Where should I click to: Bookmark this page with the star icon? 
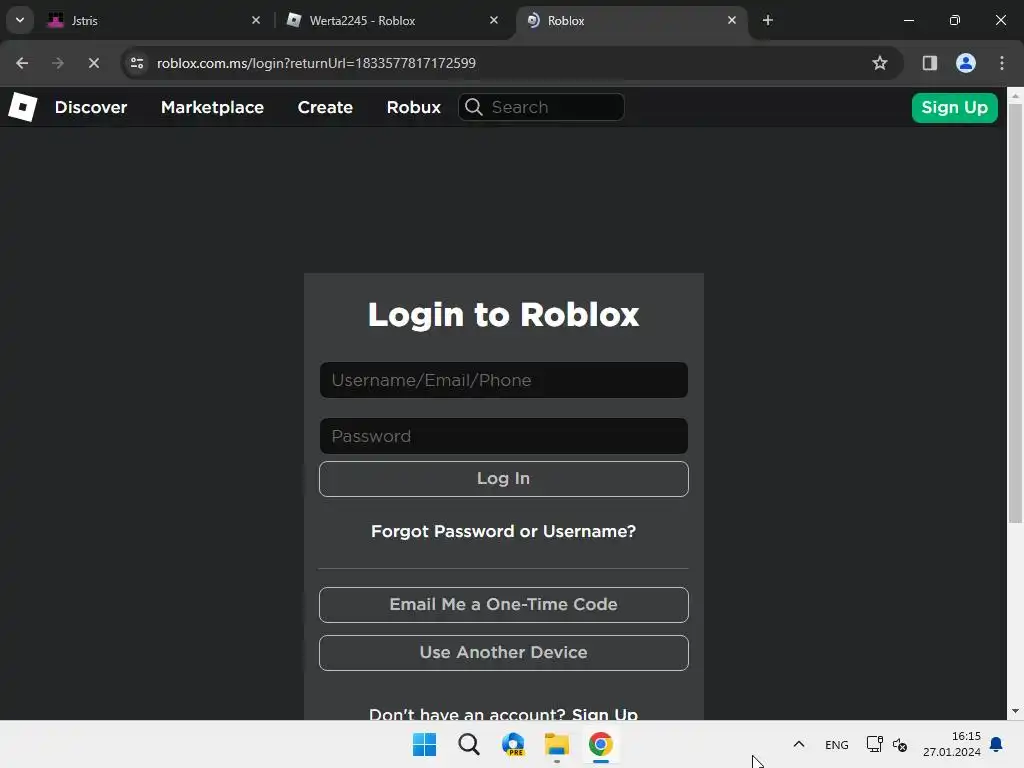coord(880,63)
